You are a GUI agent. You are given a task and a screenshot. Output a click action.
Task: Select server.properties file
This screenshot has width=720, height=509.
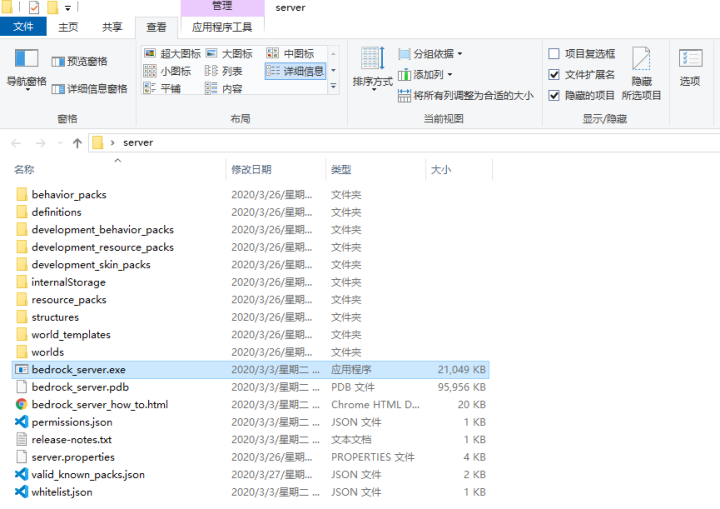coord(251,457)
